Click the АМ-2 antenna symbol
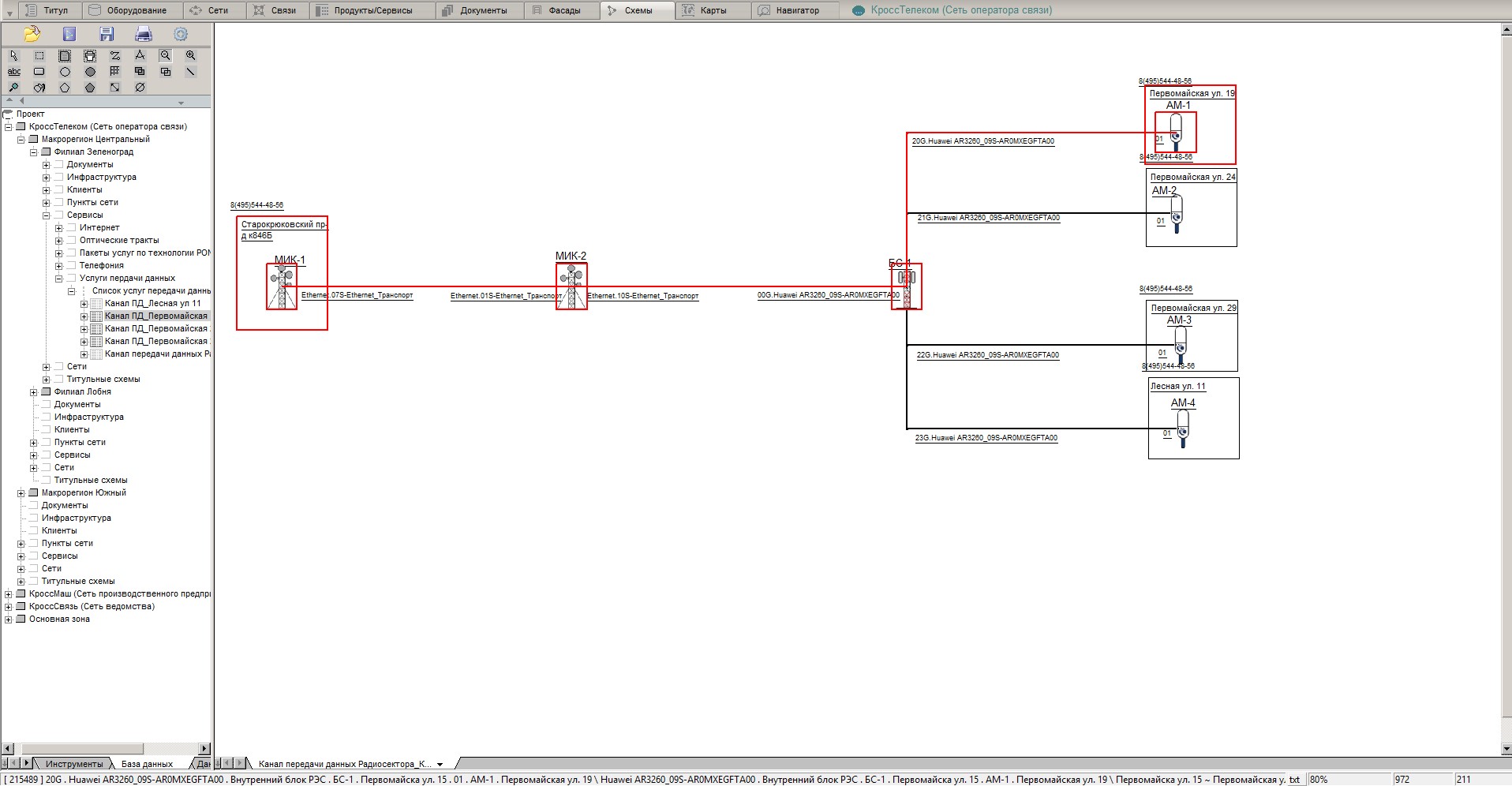The width and height of the screenshot is (1512, 786). (x=1177, y=213)
